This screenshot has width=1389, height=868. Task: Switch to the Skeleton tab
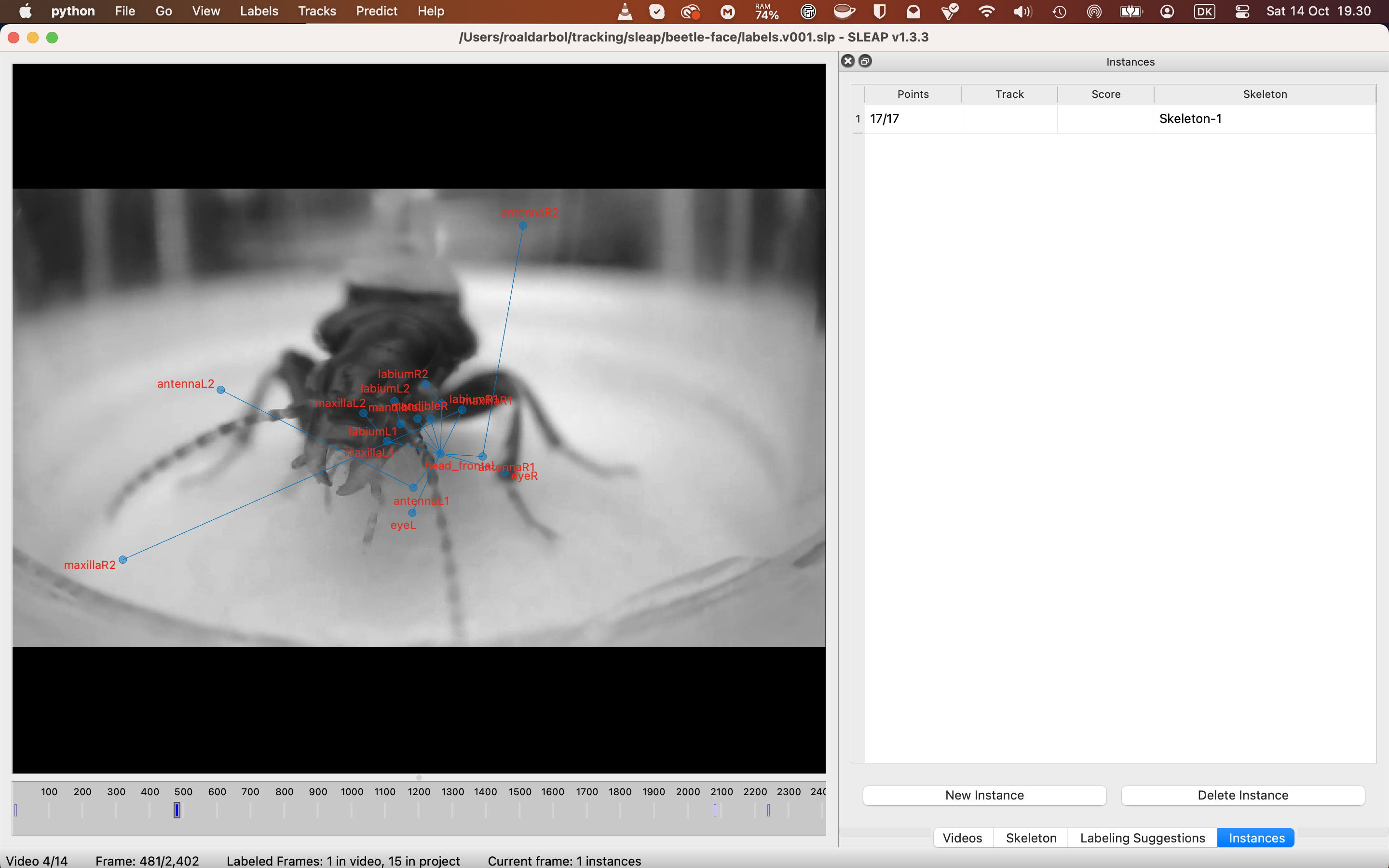(x=1031, y=838)
